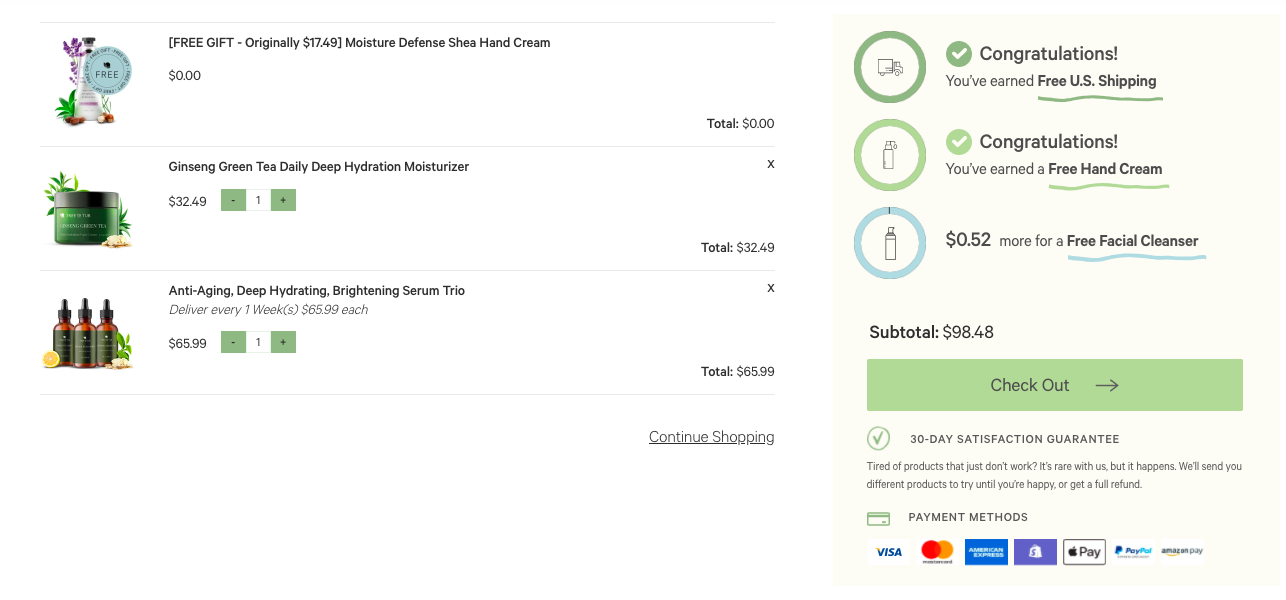
Task: Click the Subtotal $98.48 text
Action: point(931,332)
